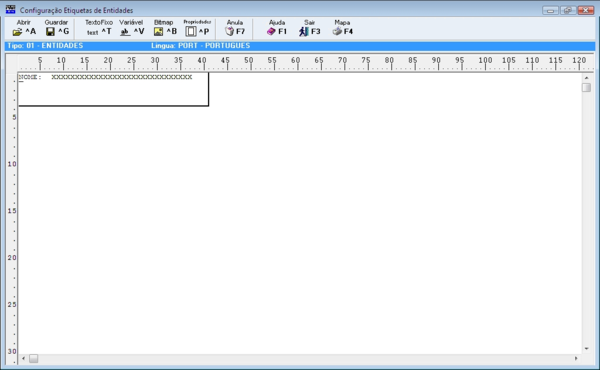Save configuration with the Guardar disk icon
Image resolution: width=600 pixels, height=370 pixels.
click(50, 32)
